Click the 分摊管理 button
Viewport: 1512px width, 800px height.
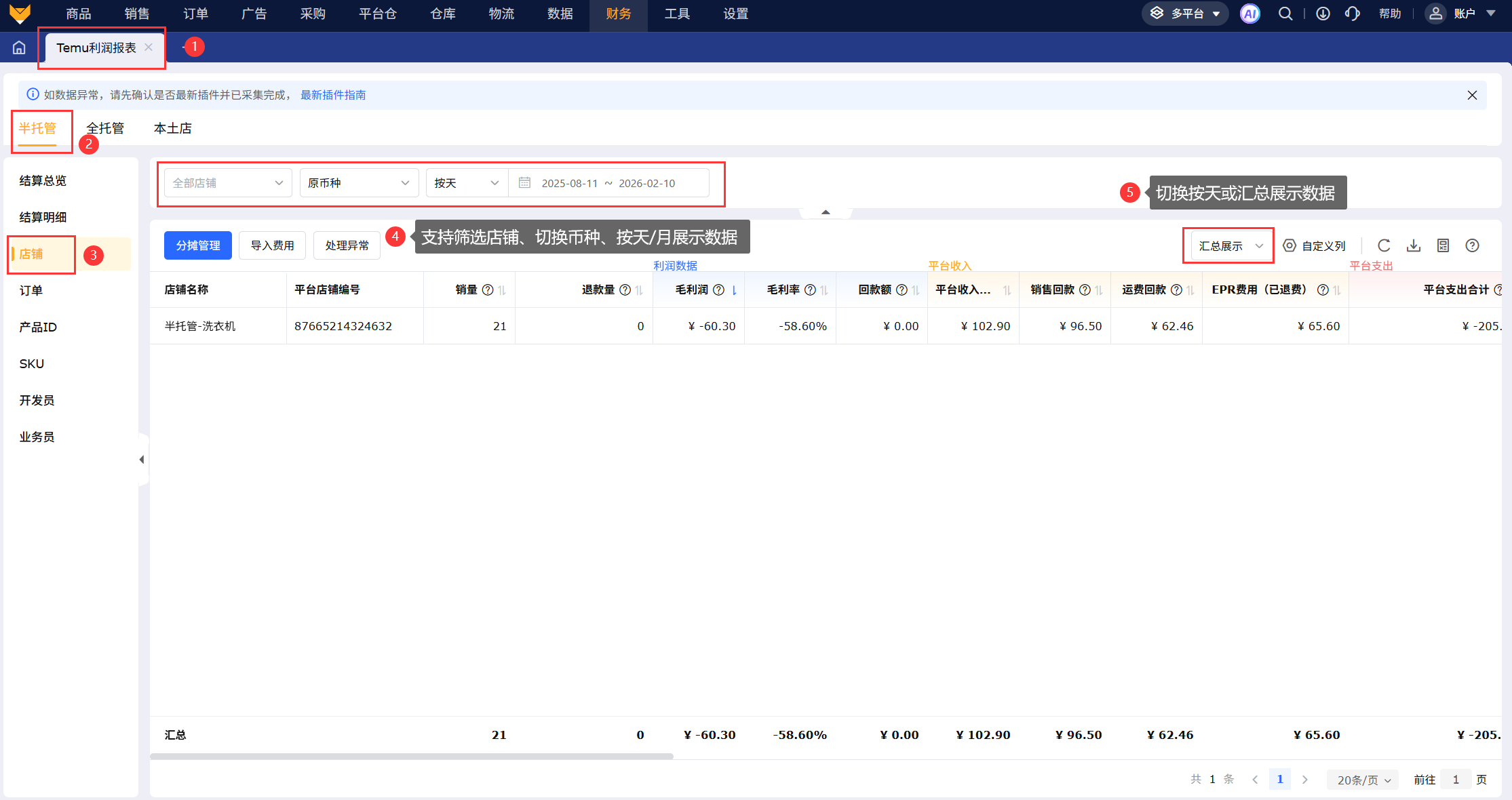click(x=197, y=245)
